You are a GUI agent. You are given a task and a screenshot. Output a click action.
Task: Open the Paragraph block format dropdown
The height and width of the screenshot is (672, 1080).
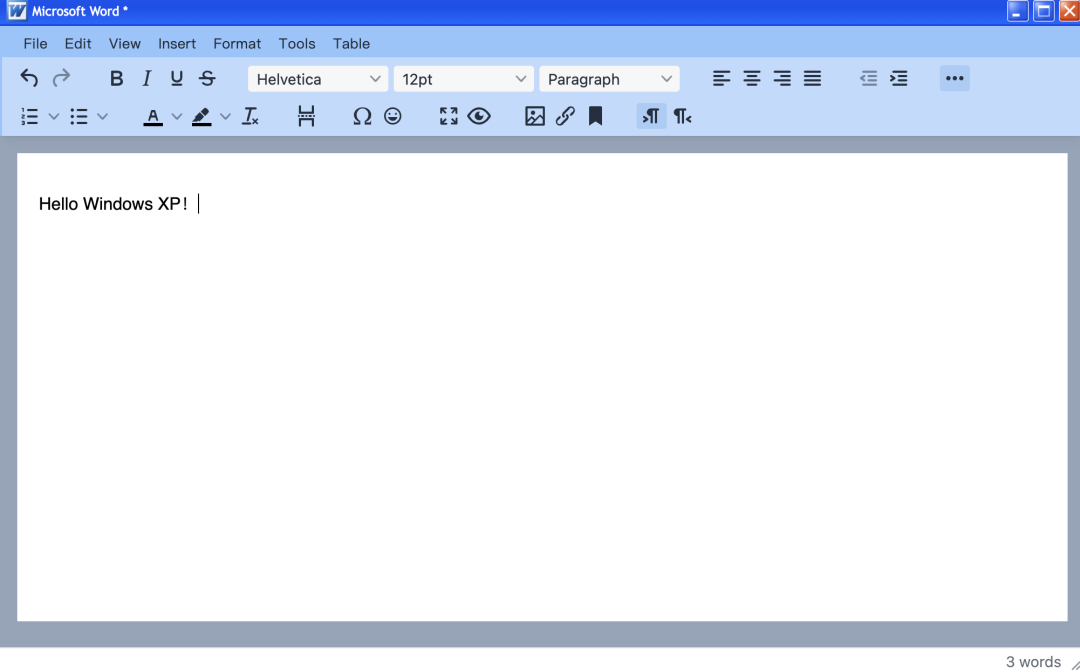click(610, 79)
